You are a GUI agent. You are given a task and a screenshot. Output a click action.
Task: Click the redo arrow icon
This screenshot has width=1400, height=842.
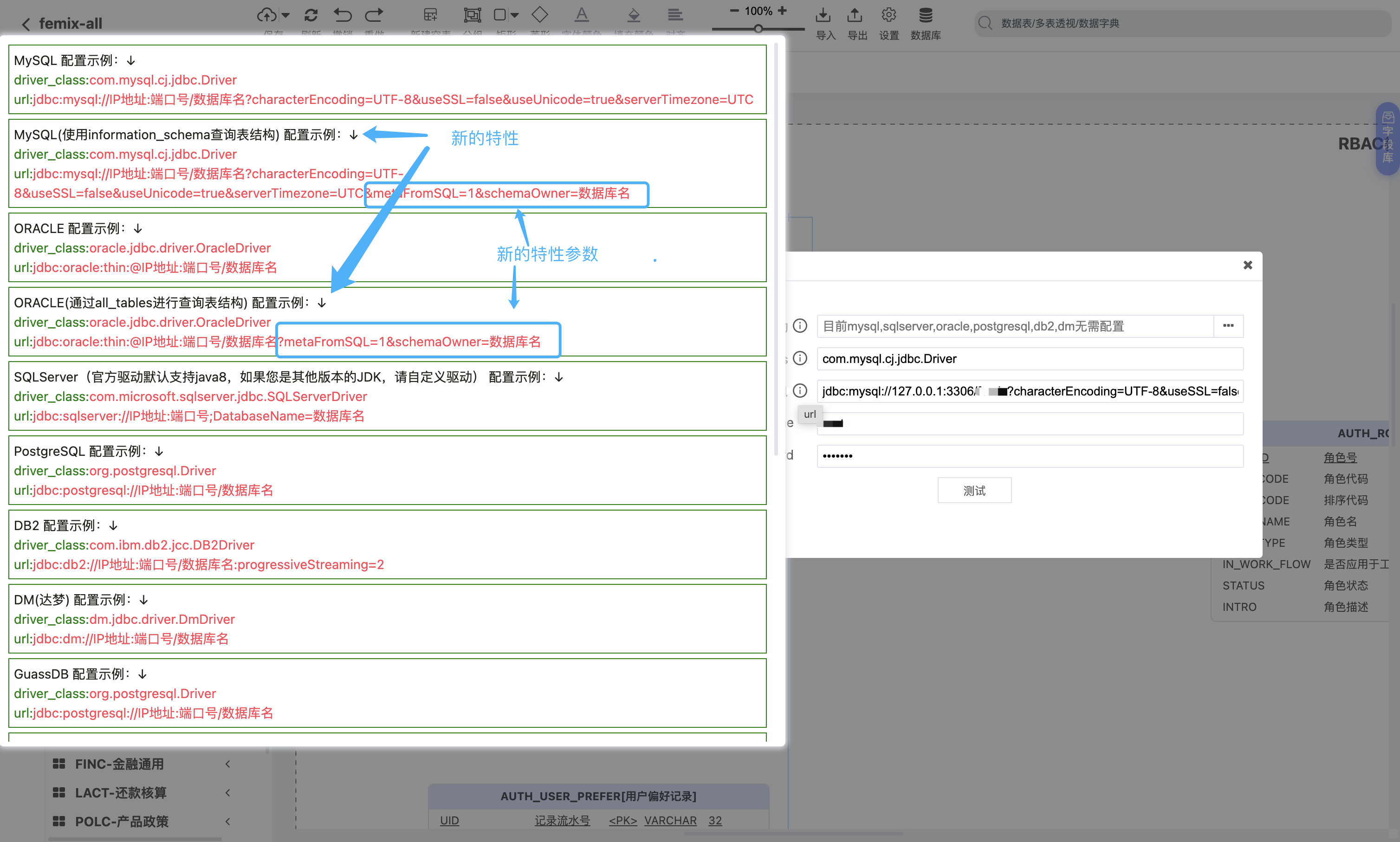click(x=374, y=15)
